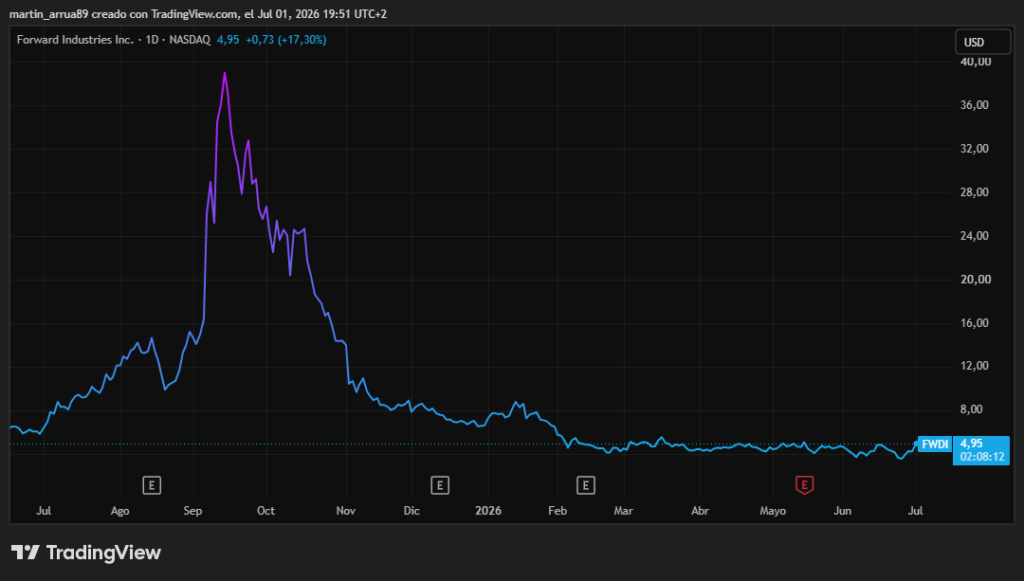This screenshot has width=1024, height=581.
Task: Click the 16,00 price axis label
Action: [x=974, y=323]
